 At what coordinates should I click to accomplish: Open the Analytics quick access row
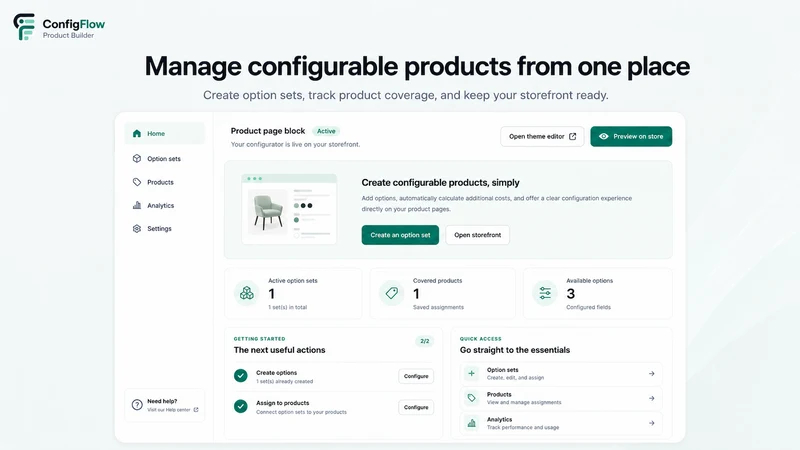(x=561, y=423)
